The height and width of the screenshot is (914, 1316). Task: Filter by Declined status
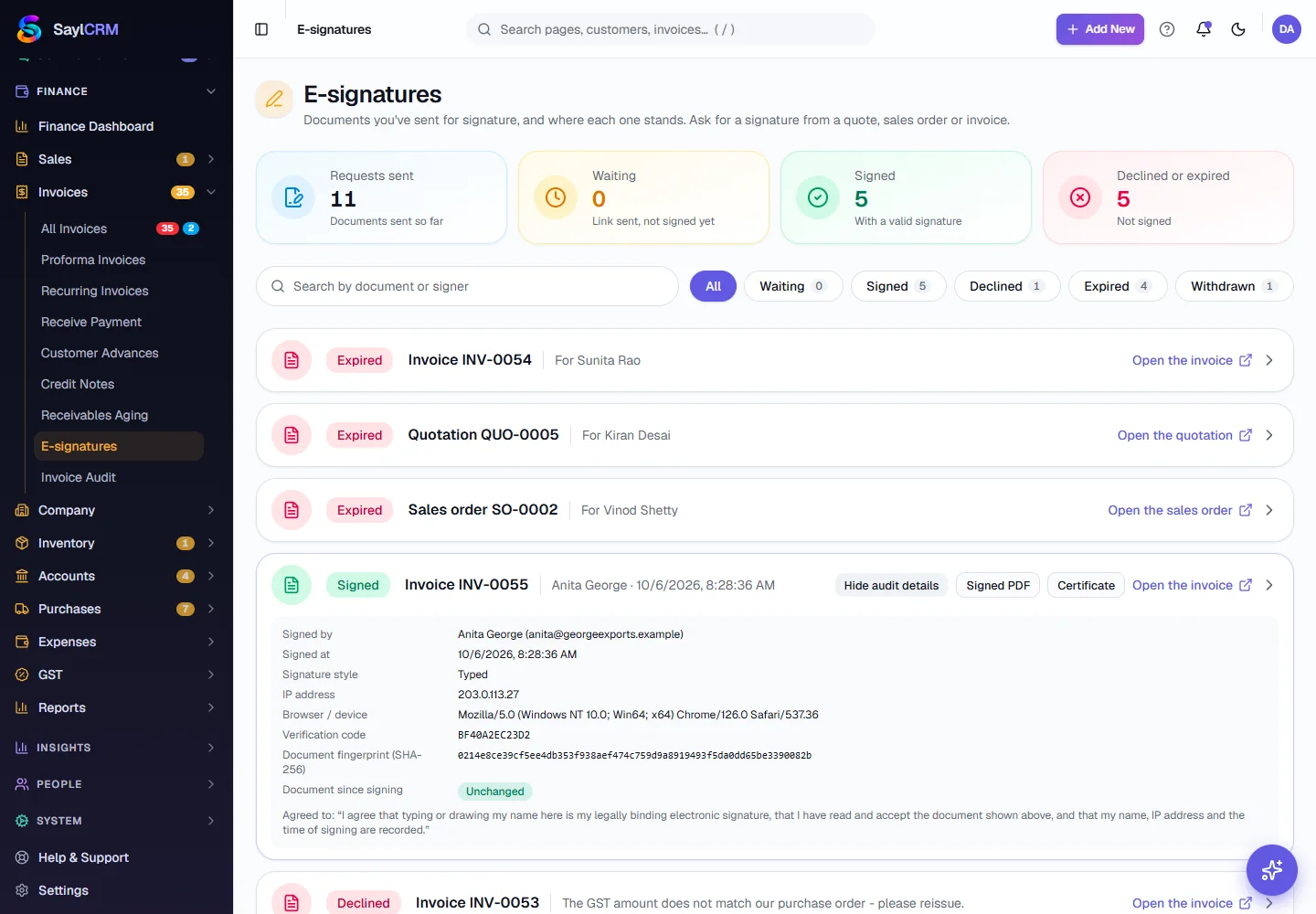1007,286
